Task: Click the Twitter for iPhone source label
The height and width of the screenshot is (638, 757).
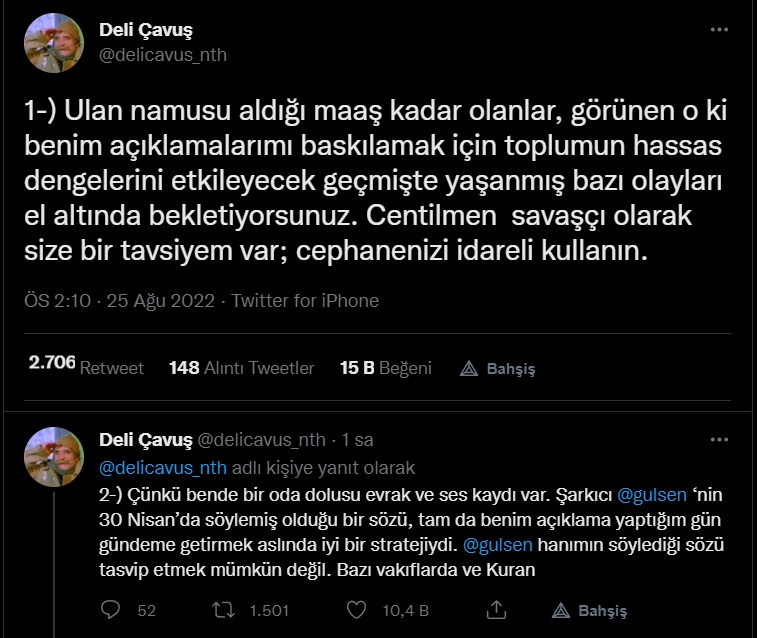Action: [305, 301]
